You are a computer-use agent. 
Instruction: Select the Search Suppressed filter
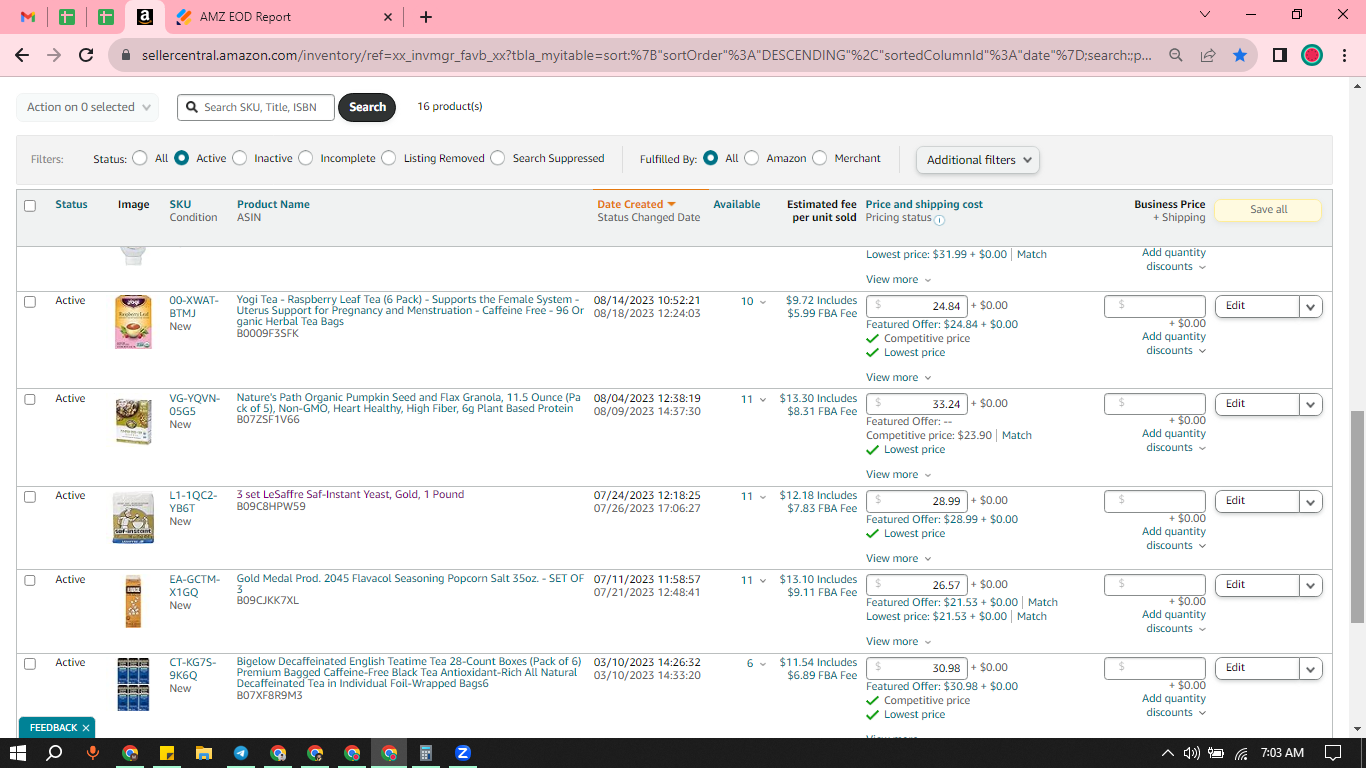[x=498, y=158]
